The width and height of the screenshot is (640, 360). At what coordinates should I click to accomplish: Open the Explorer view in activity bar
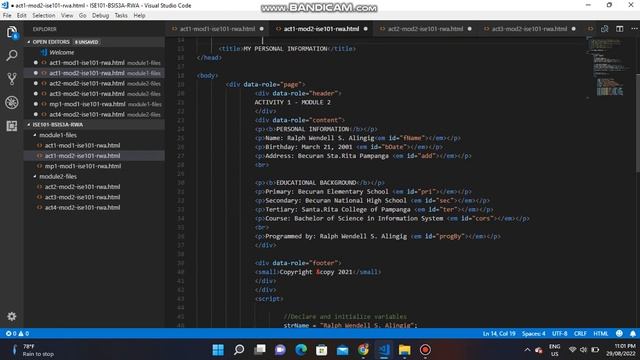pyautogui.click(x=12, y=32)
